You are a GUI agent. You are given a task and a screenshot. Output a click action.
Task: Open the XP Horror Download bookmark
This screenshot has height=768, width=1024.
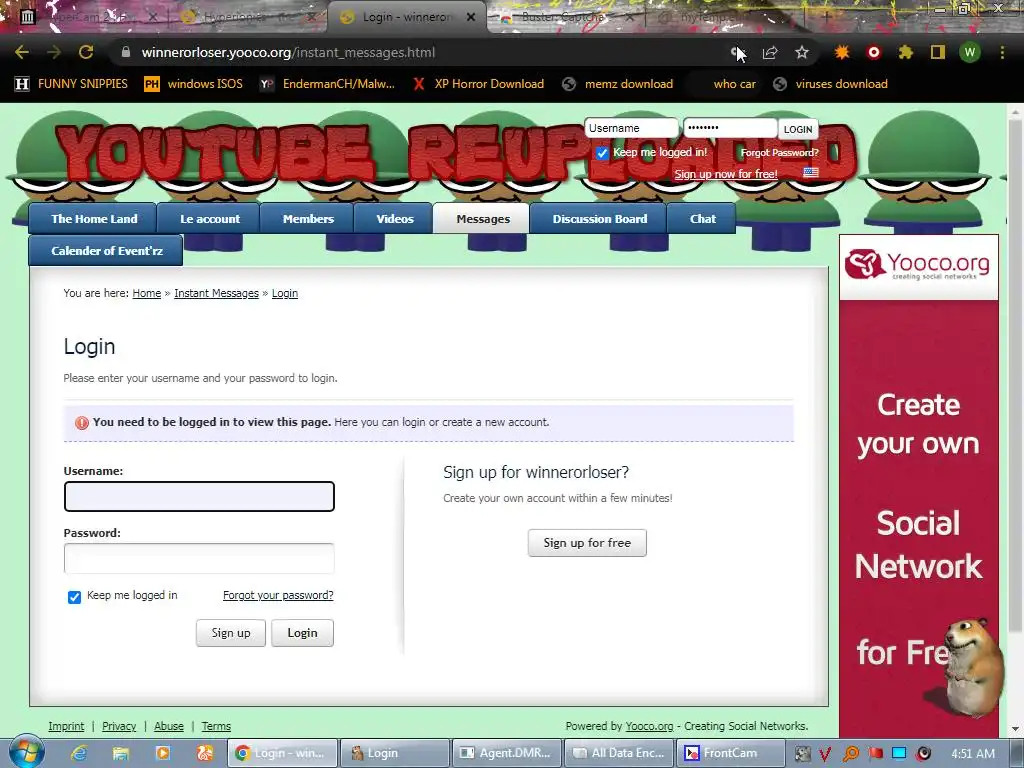point(479,84)
